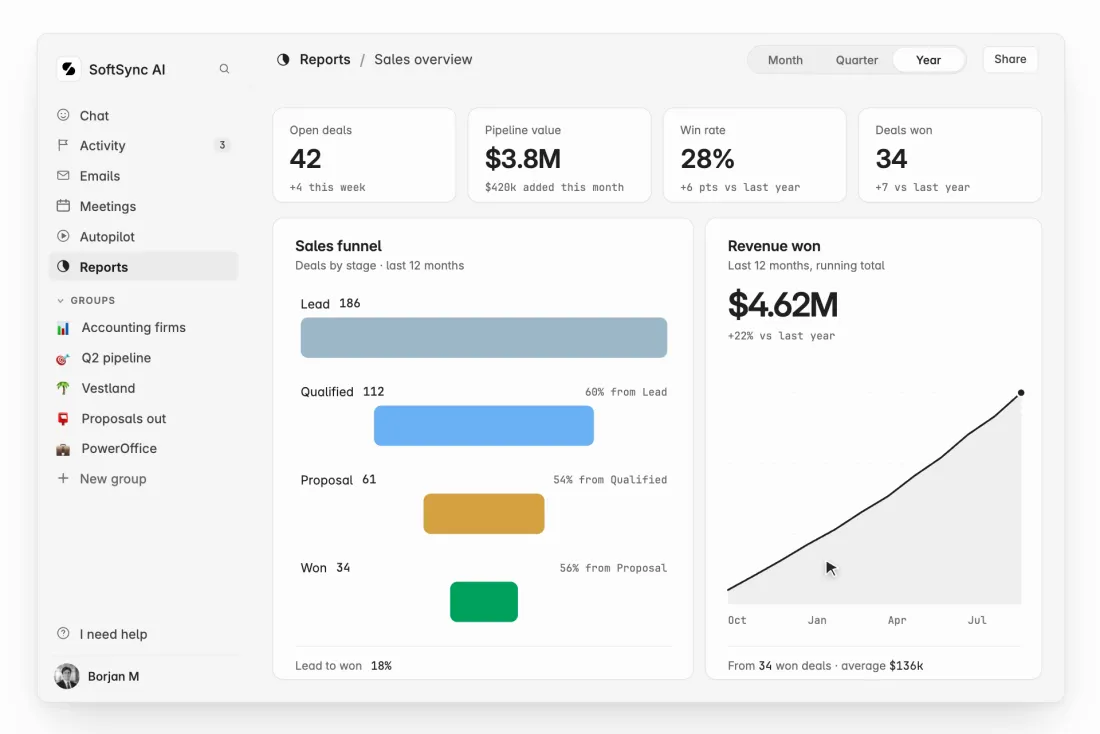Click the Activity badge showing 3
Image resolution: width=1100 pixels, height=734 pixels.
pos(222,145)
